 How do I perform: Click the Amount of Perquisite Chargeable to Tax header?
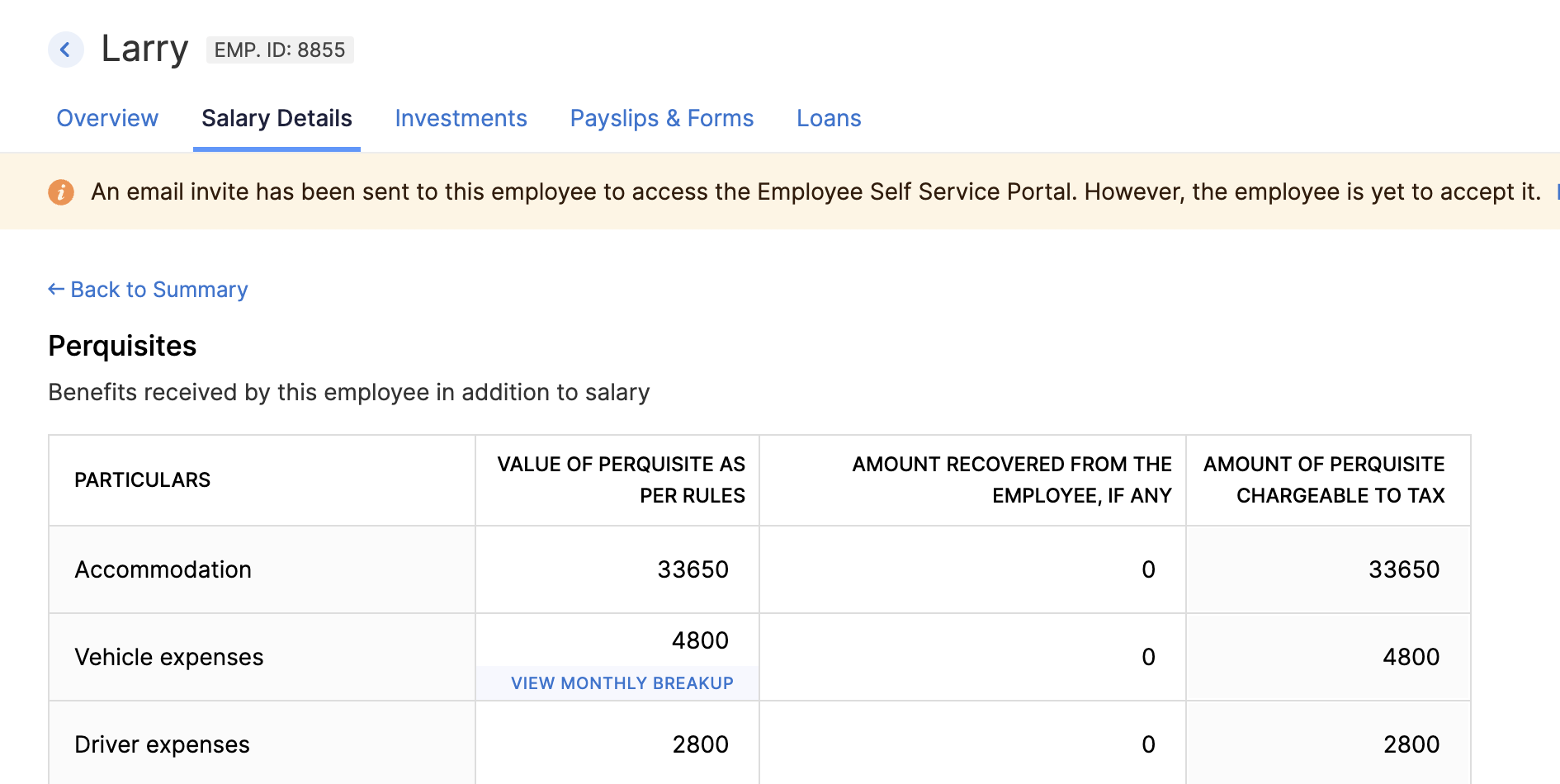click(1324, 480)
